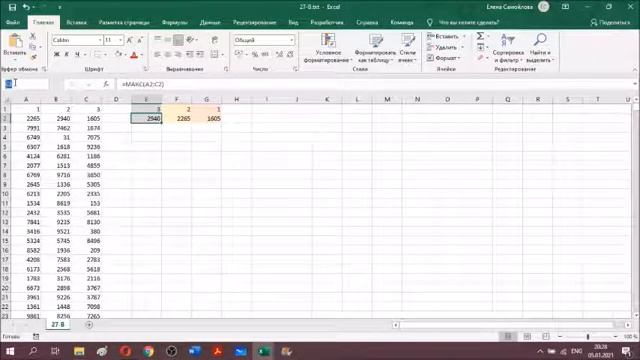Open Format as Table (Форматировать как таблицу)
Viewport: 640px width, 360px height.
[x=375, y=49]
